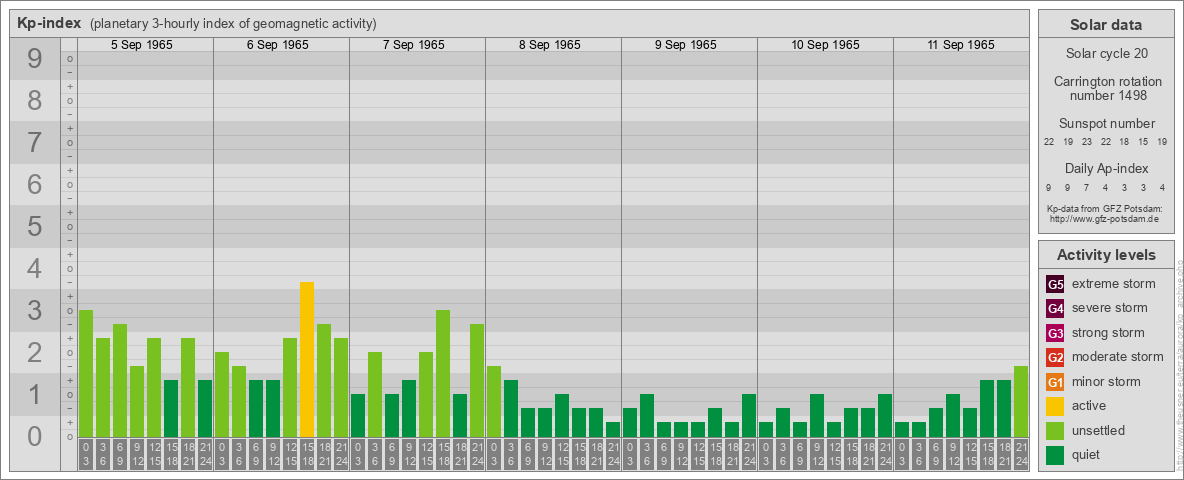Click the 0-3 hour bar on 5 Sep 1965

coord(86,374)
